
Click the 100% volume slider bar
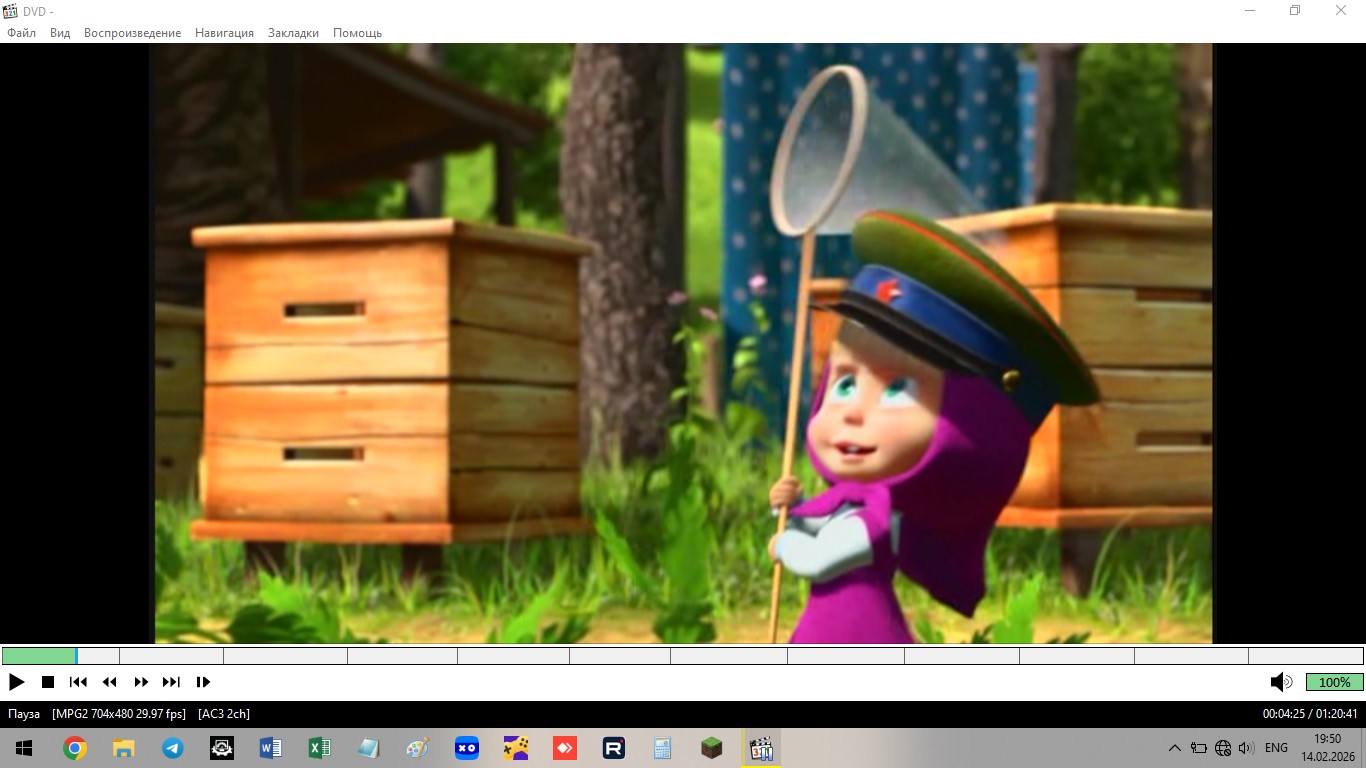pyautogui.click(x=1334, y=682)
